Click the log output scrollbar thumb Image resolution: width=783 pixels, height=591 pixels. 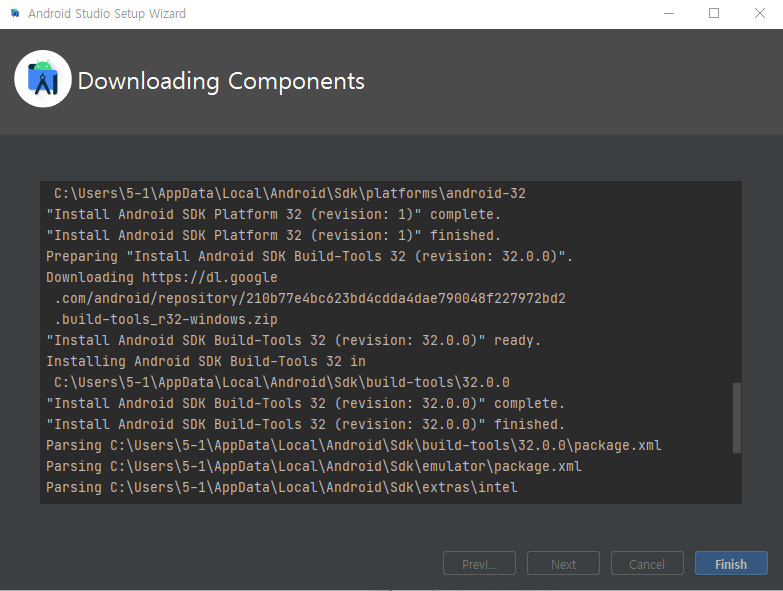737,418
